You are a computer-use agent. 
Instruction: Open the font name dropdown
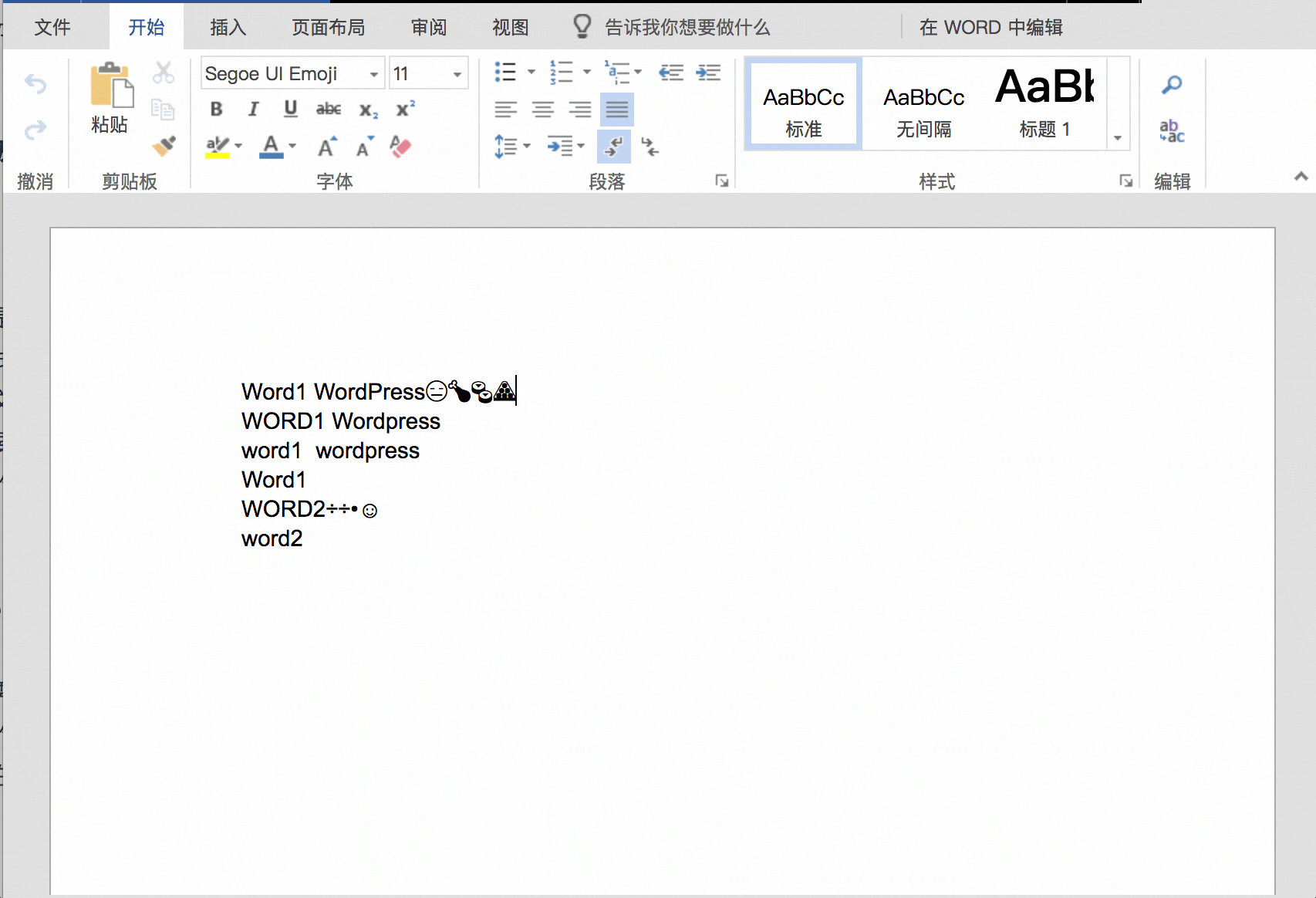click(374, 73)
